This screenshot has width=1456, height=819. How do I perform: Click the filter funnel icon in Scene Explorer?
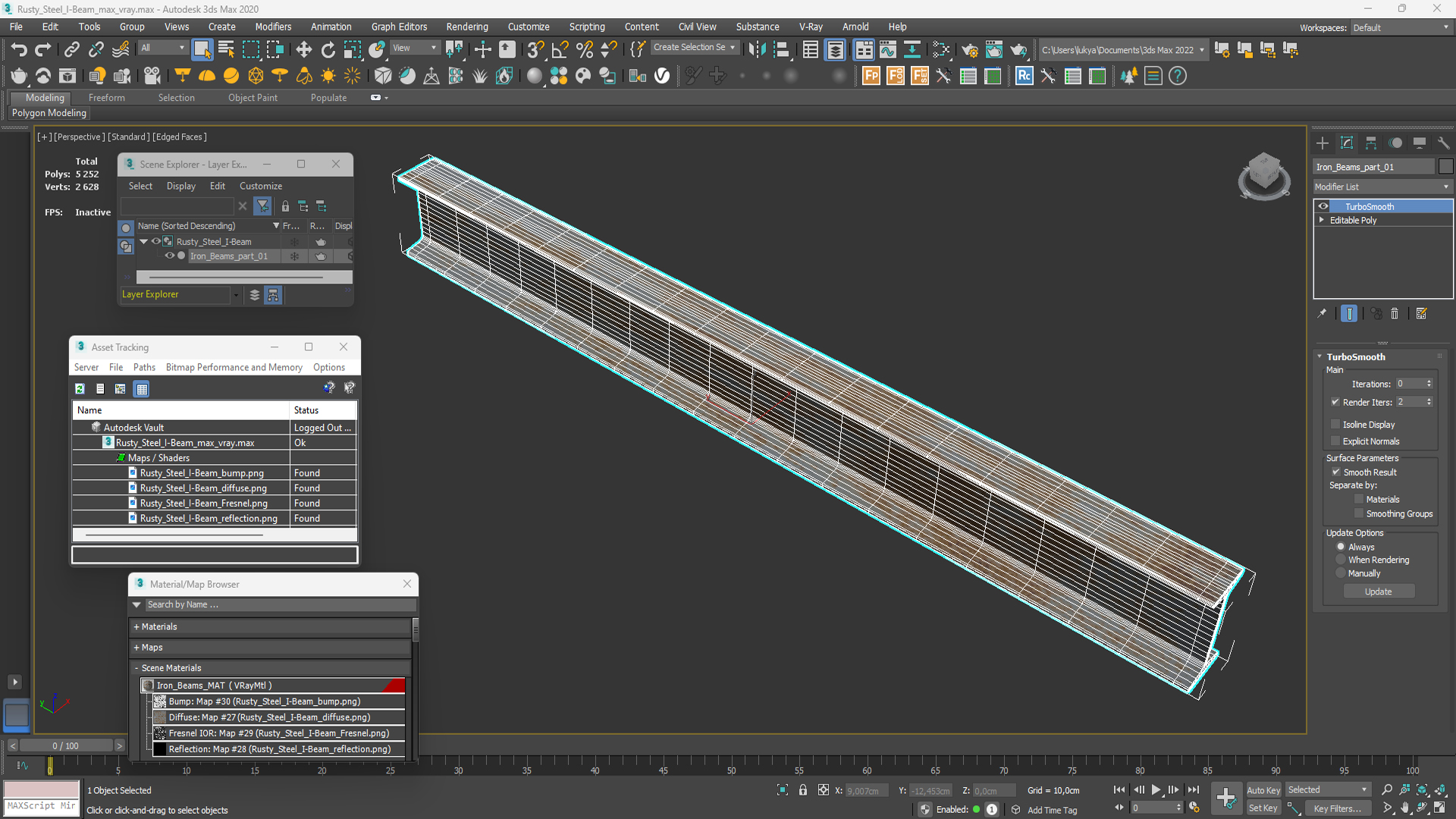tap(262, 206)
